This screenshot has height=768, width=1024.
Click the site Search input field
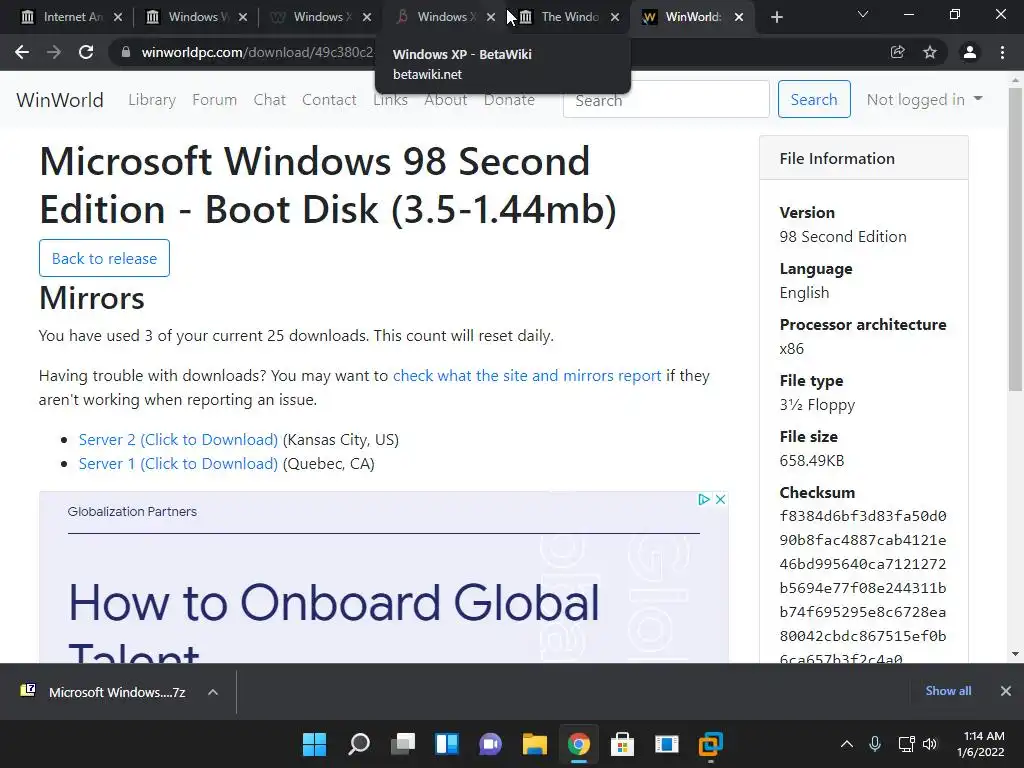[x=666, y=99]
